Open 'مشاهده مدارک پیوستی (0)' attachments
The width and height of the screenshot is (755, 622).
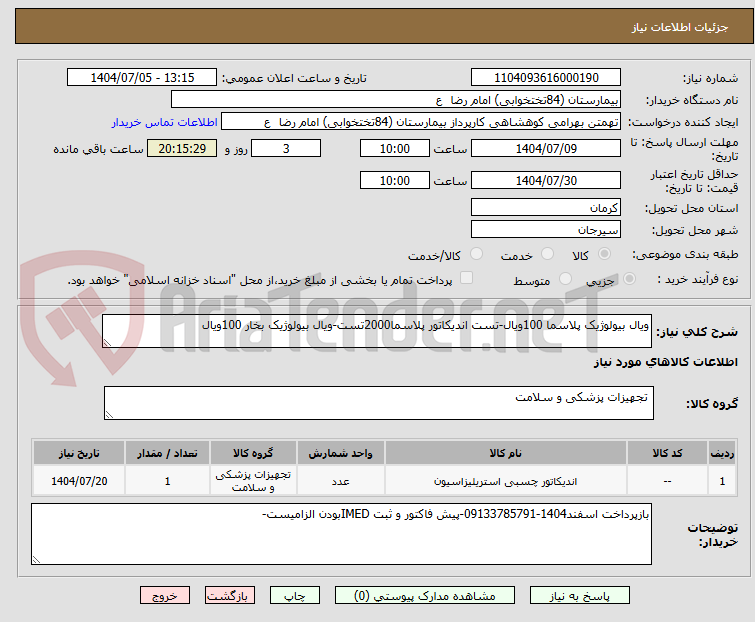pos(425,596)
